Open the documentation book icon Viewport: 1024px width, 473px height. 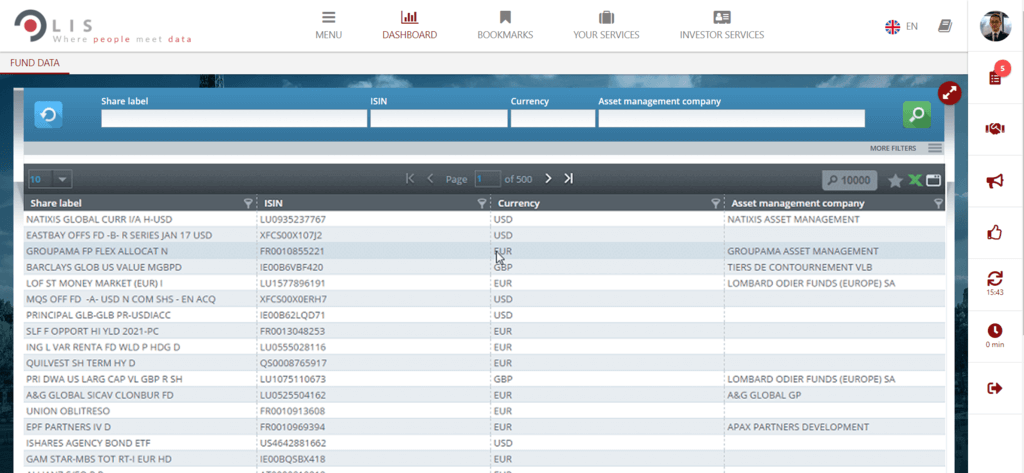944,26
